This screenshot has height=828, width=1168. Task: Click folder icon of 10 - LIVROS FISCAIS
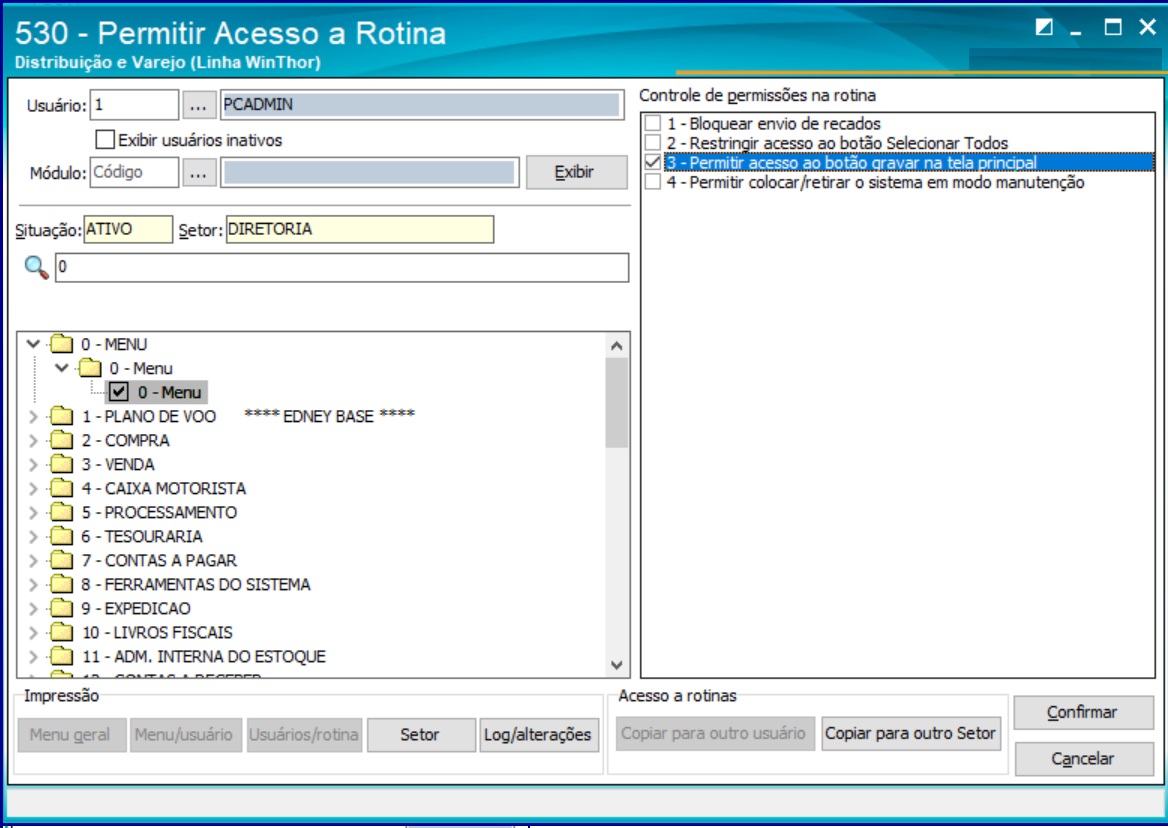61,632
